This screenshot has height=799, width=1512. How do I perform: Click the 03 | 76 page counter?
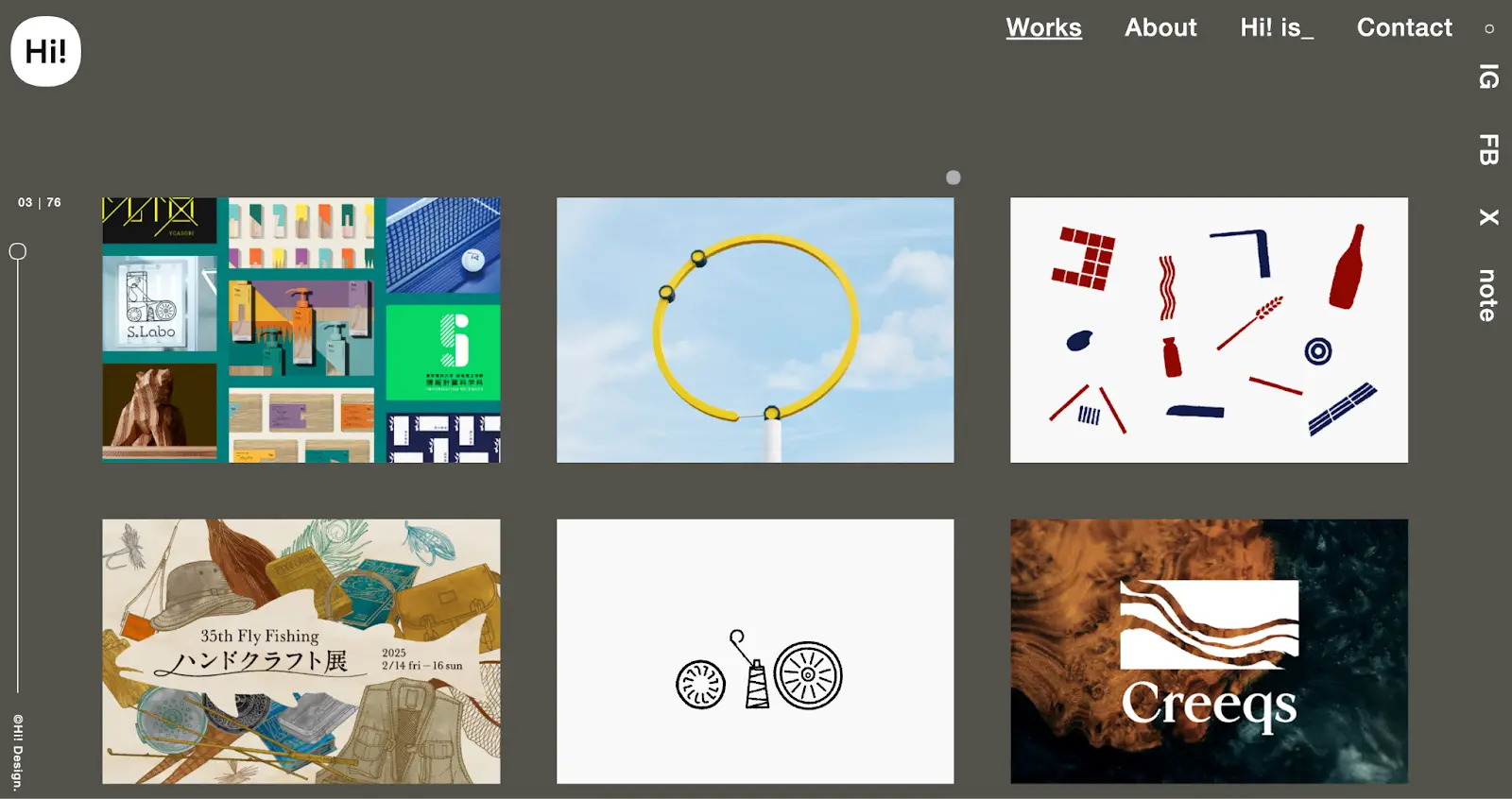coord(40,202)
